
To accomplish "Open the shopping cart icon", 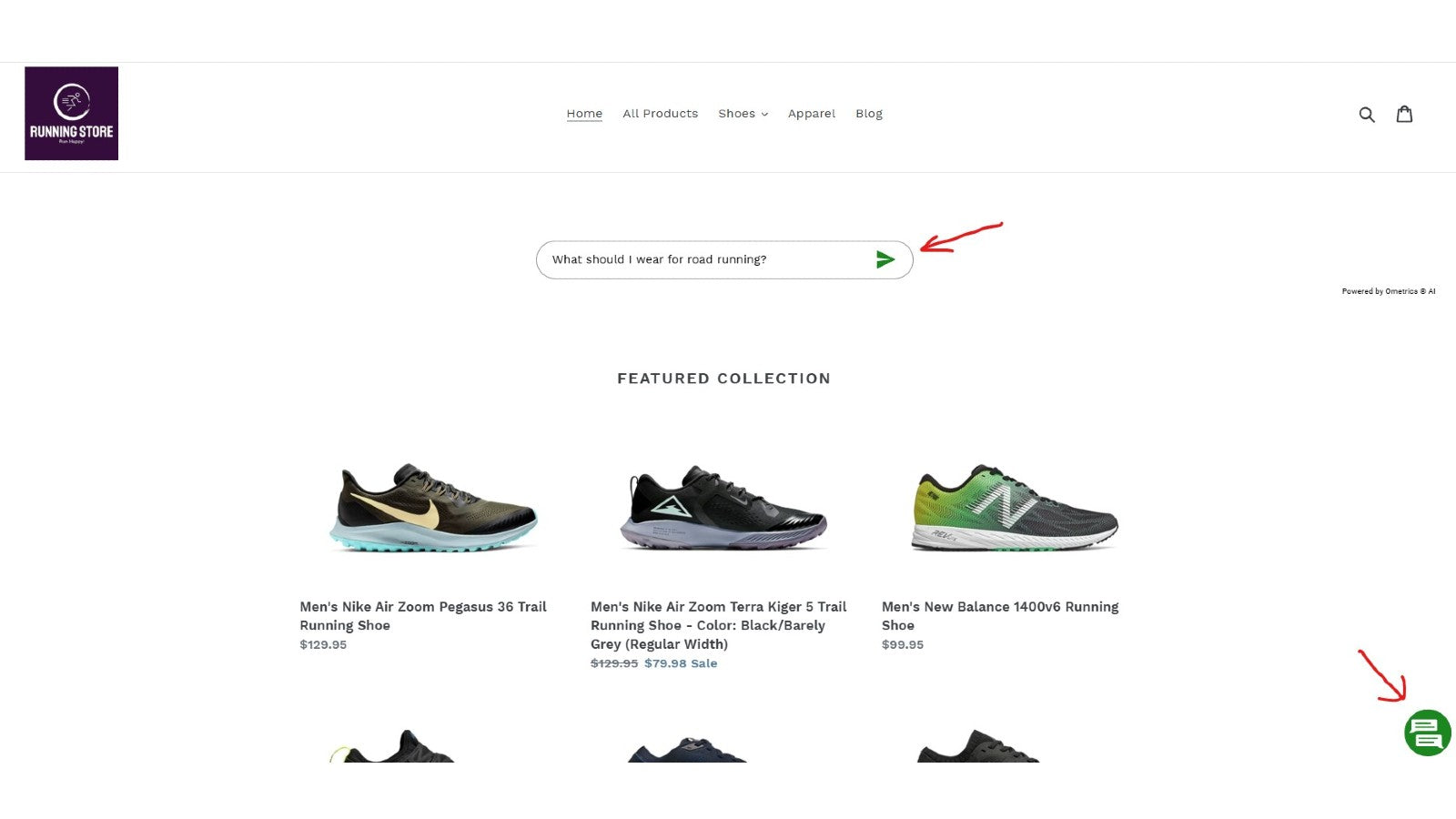I will coord(1405,114).
